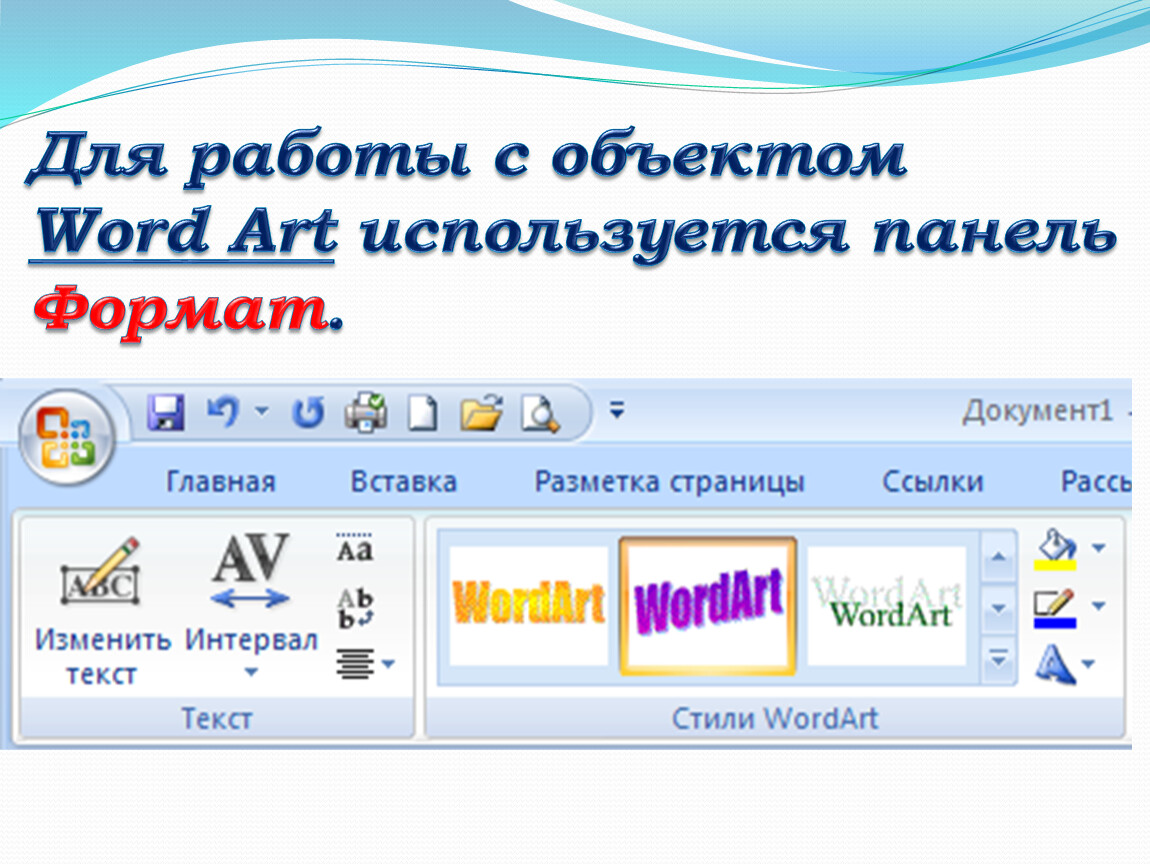Screen dimensions: 1150x864
Task: Switch to the Главная tab
Action: [x=221, y=482]
